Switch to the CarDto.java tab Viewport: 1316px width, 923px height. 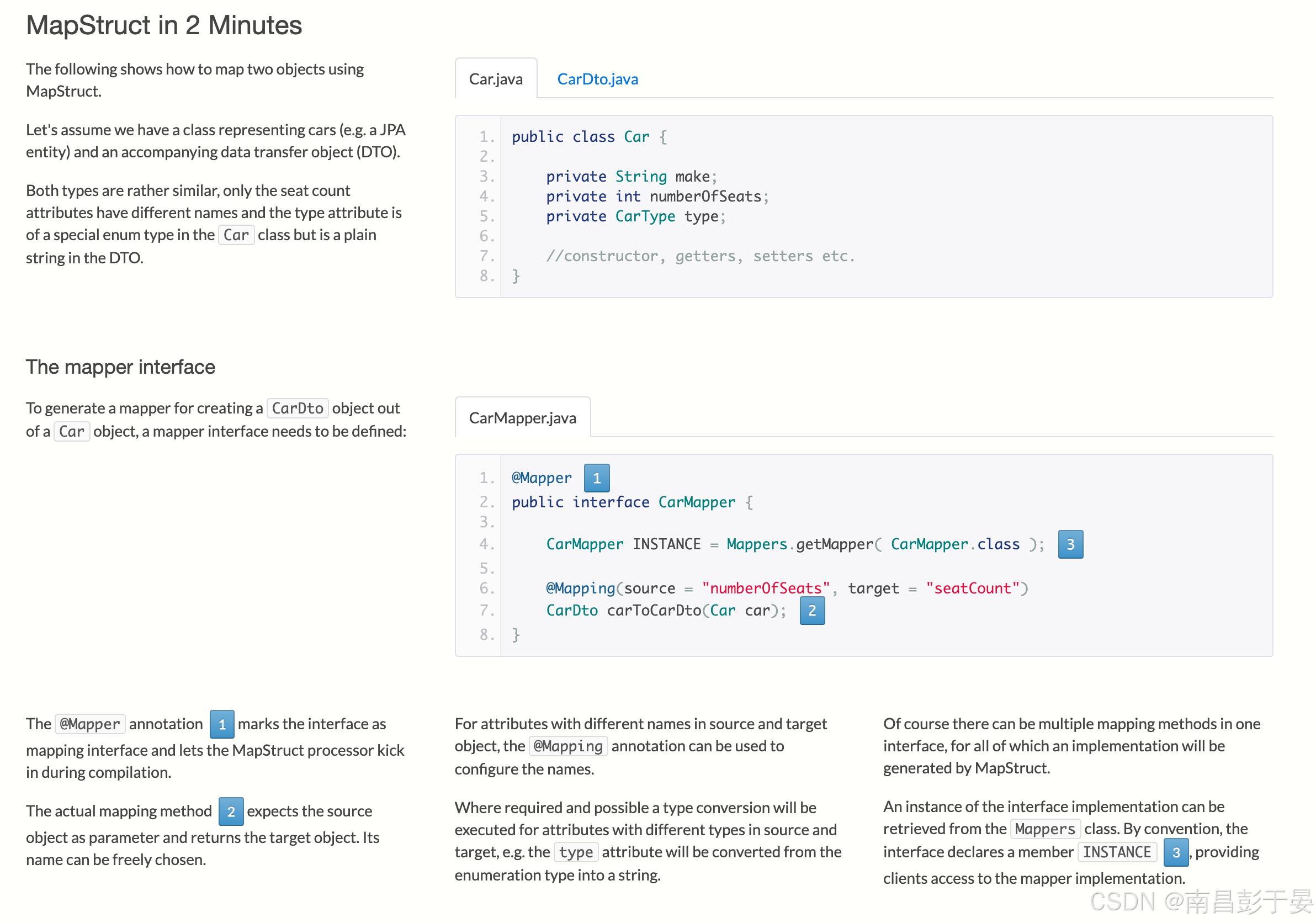click(x=597, y=79)
